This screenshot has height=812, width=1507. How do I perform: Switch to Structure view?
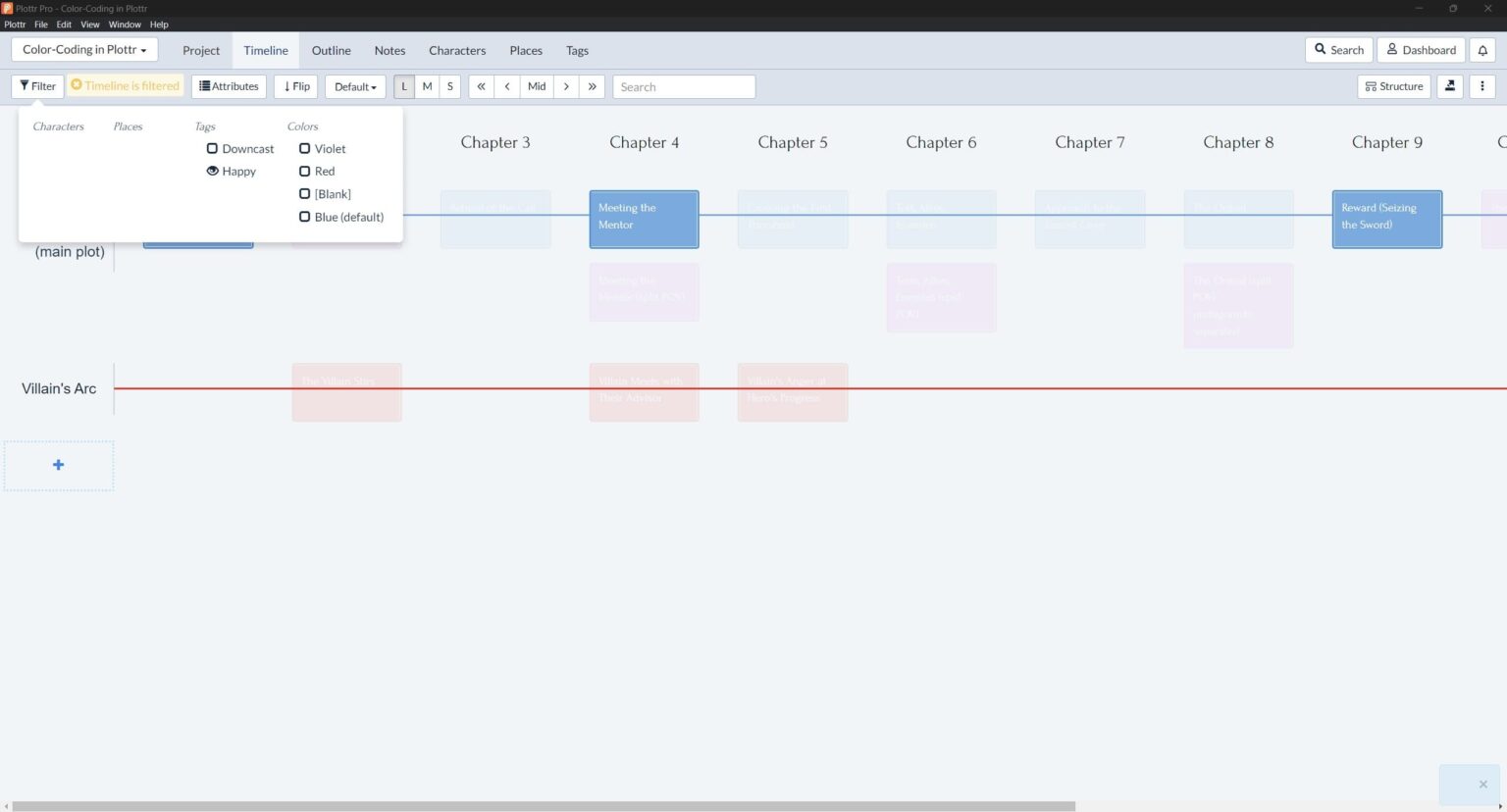(x=1393, y=85)
